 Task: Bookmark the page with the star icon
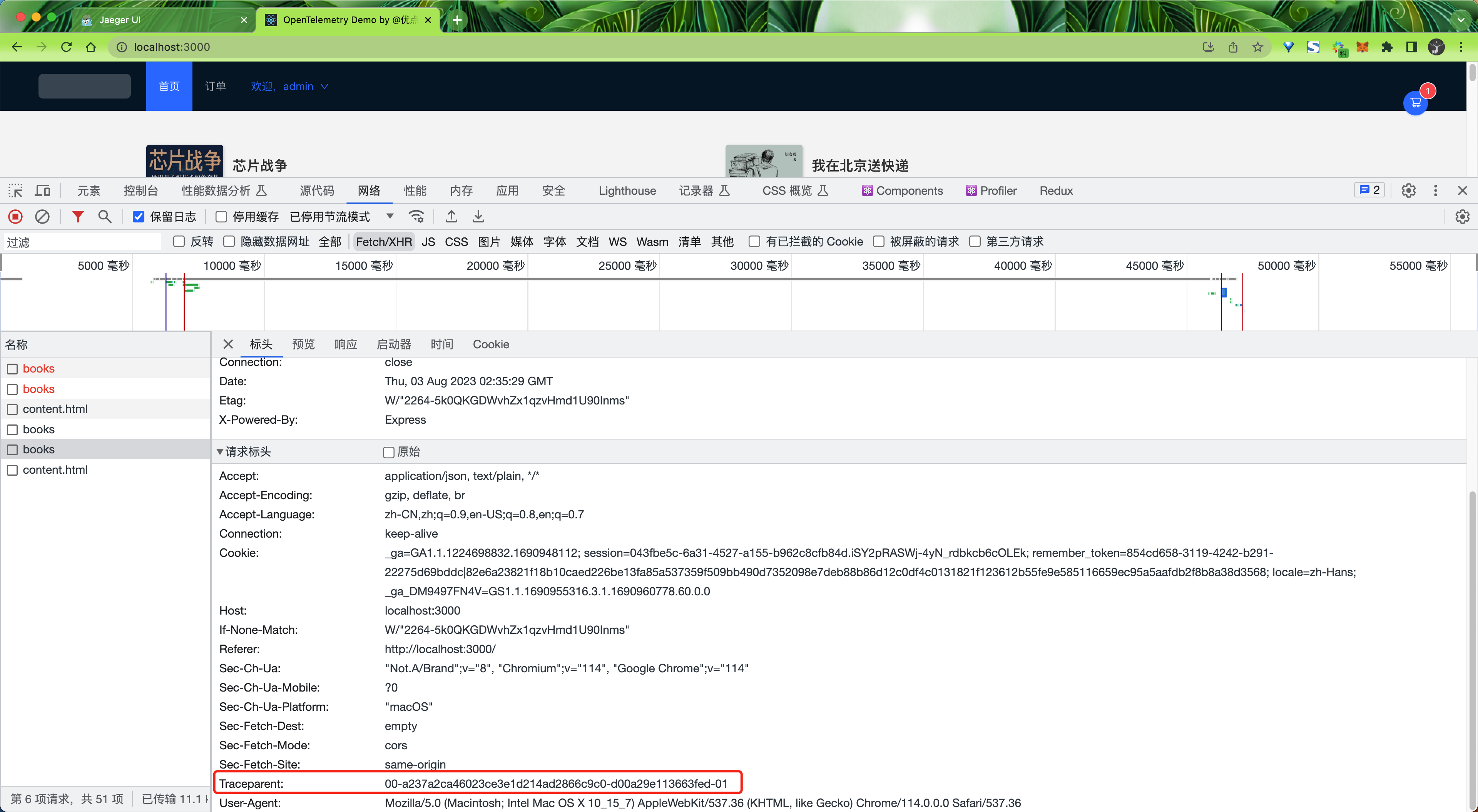click(1258, 47)
